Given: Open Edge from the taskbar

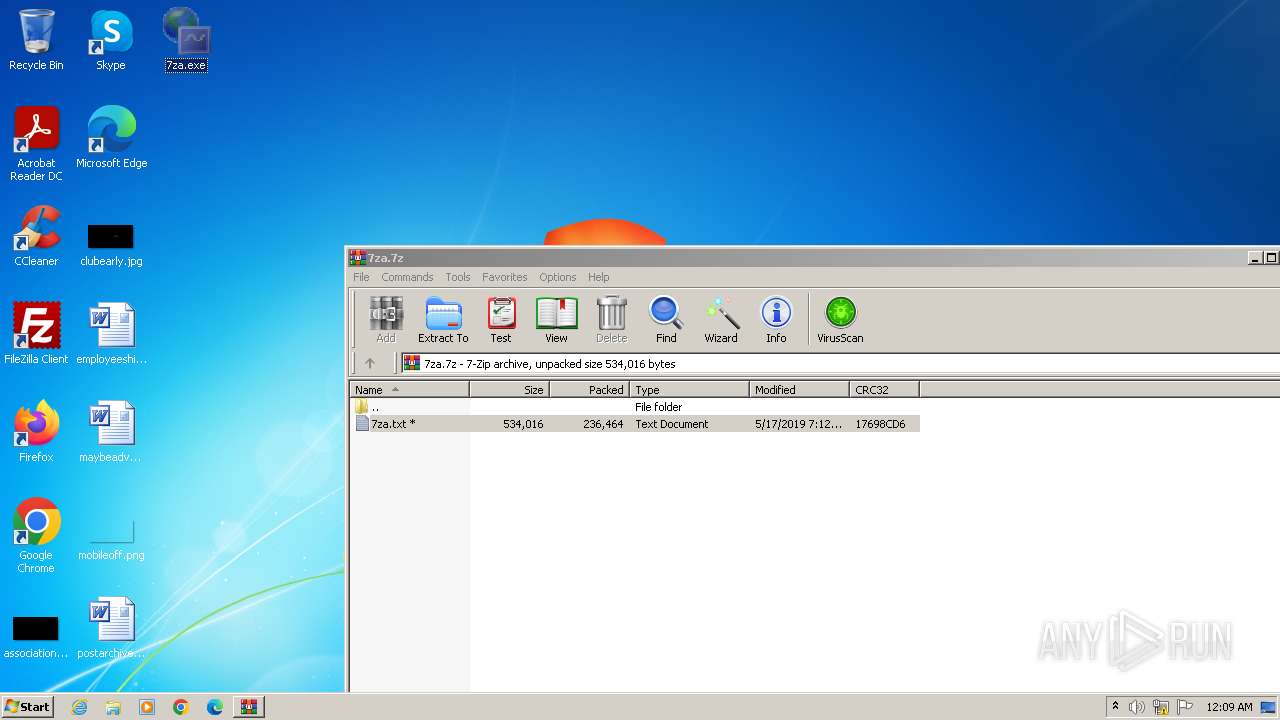Looking at the screenshot, I should (x=215, y=707).
